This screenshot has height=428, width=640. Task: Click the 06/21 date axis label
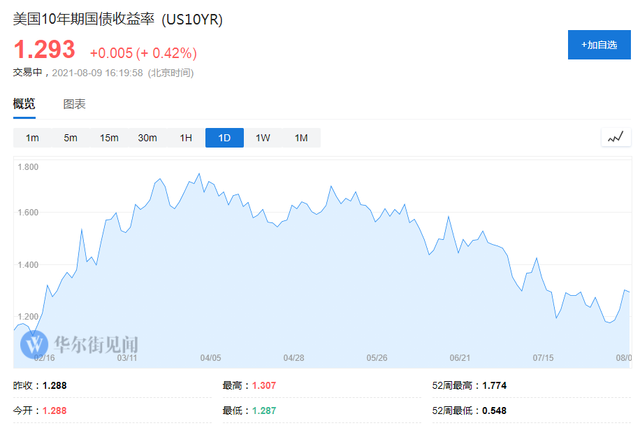click(460, 358)
